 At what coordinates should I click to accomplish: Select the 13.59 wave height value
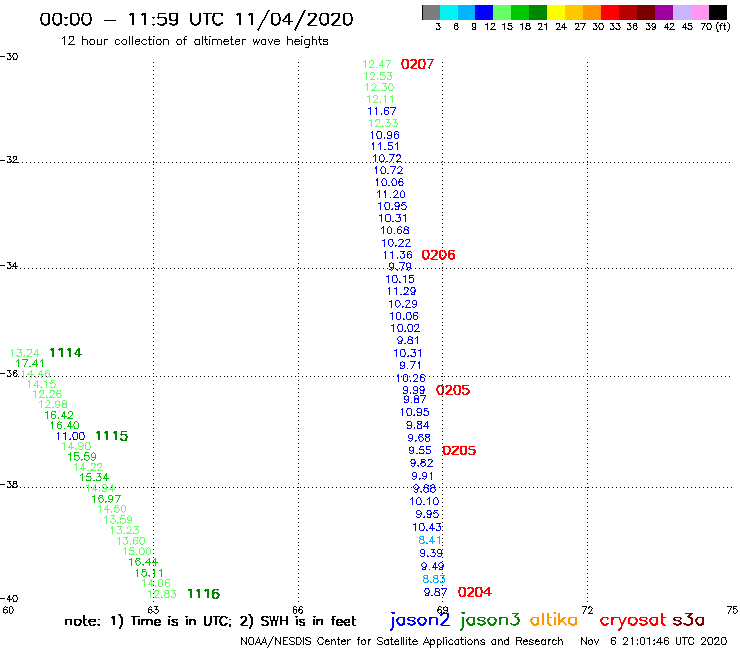tap(118, 520)
